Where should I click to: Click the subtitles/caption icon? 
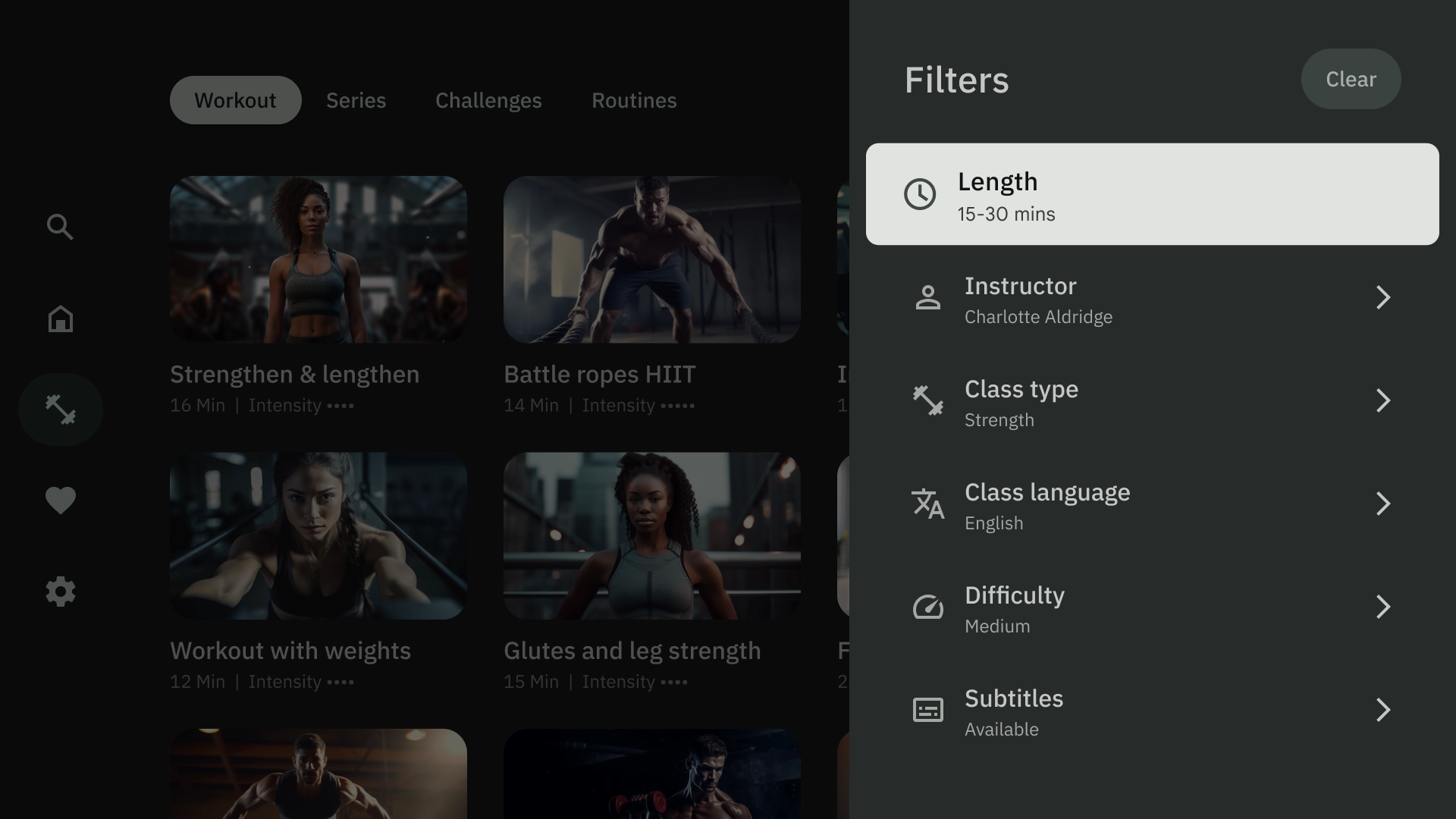click(x=928, y=710)
